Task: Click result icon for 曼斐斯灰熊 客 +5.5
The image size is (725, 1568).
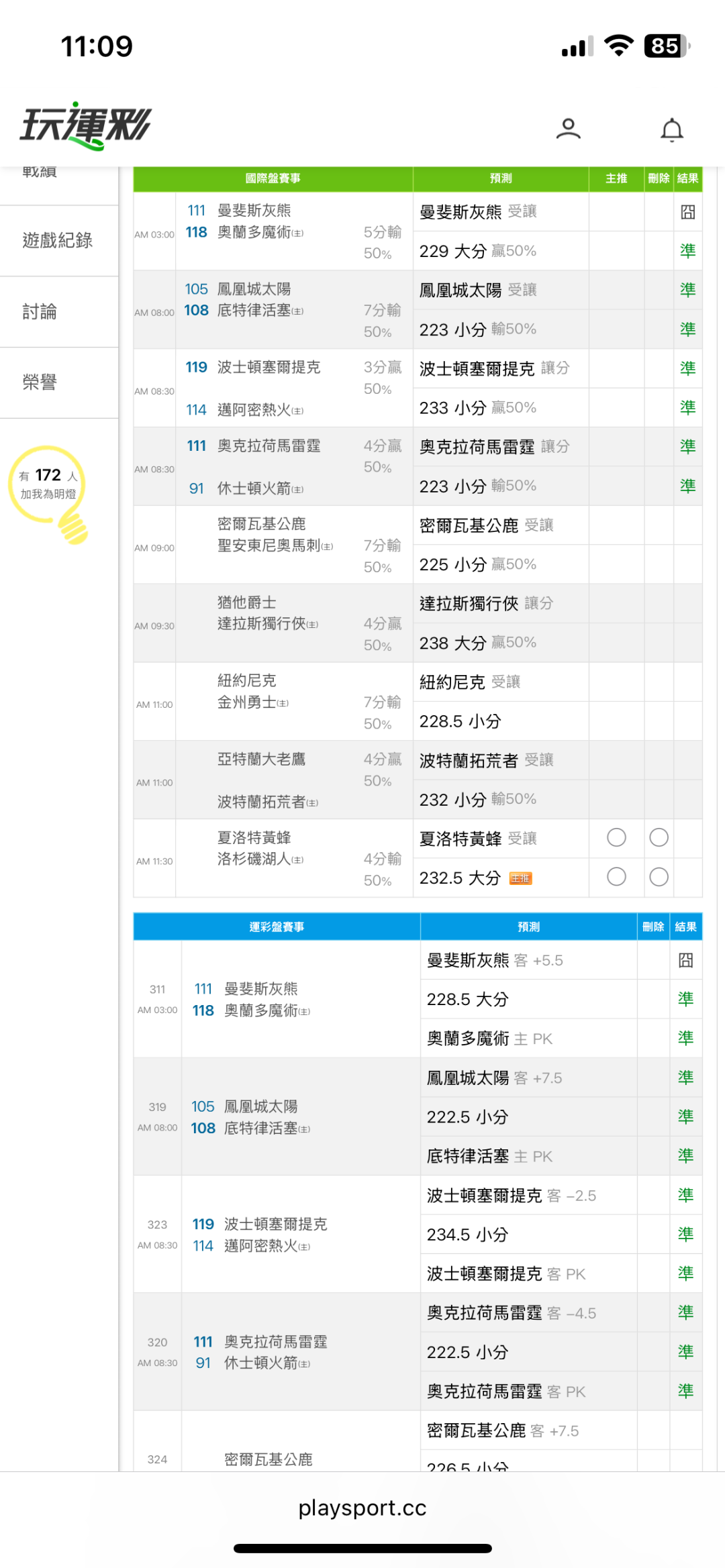Action: pos(685,960)
